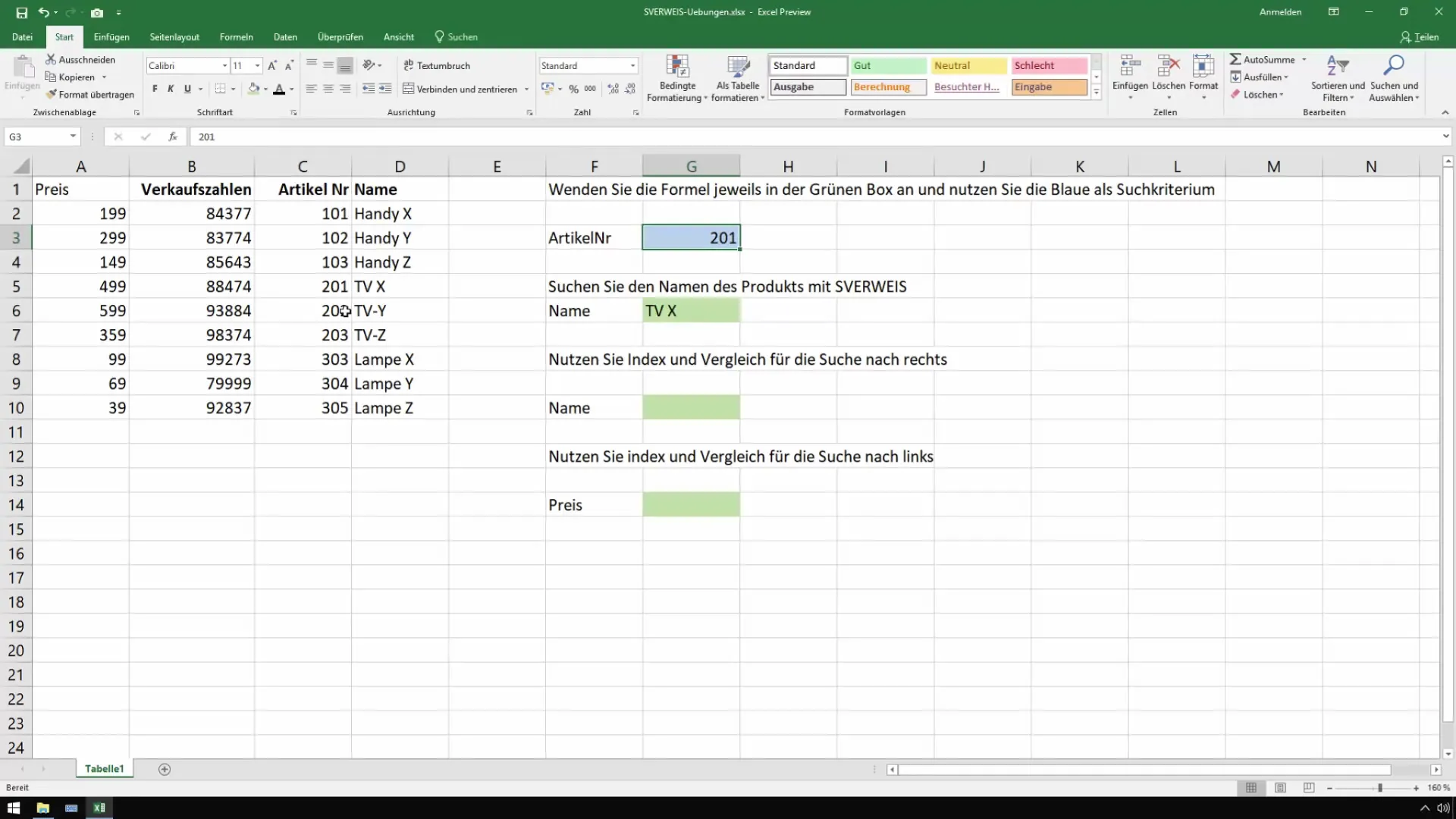Open the Format cells menu

pyautogui.click(x=1203, y=78)
